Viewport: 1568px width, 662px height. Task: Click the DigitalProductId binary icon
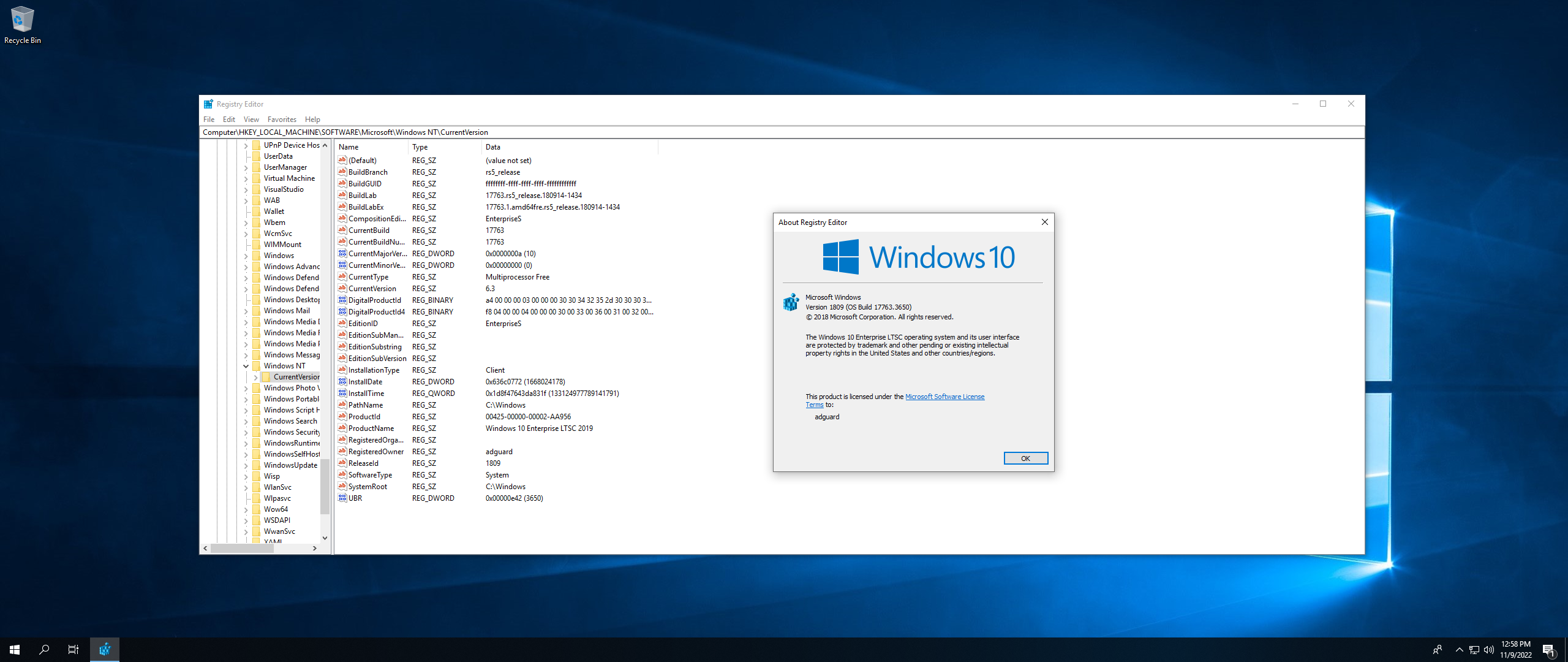(x=342, y=300)
